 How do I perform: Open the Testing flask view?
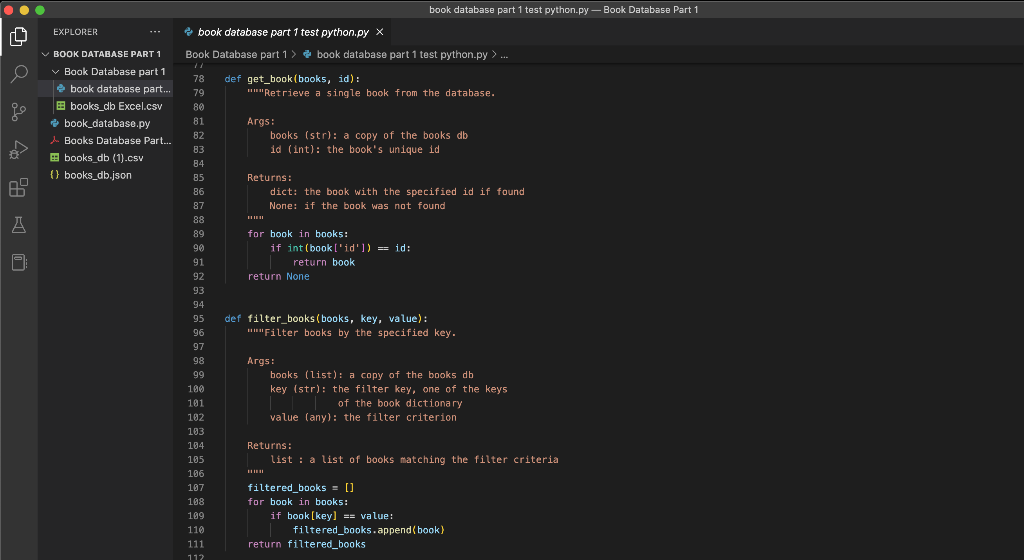(18, 225)
